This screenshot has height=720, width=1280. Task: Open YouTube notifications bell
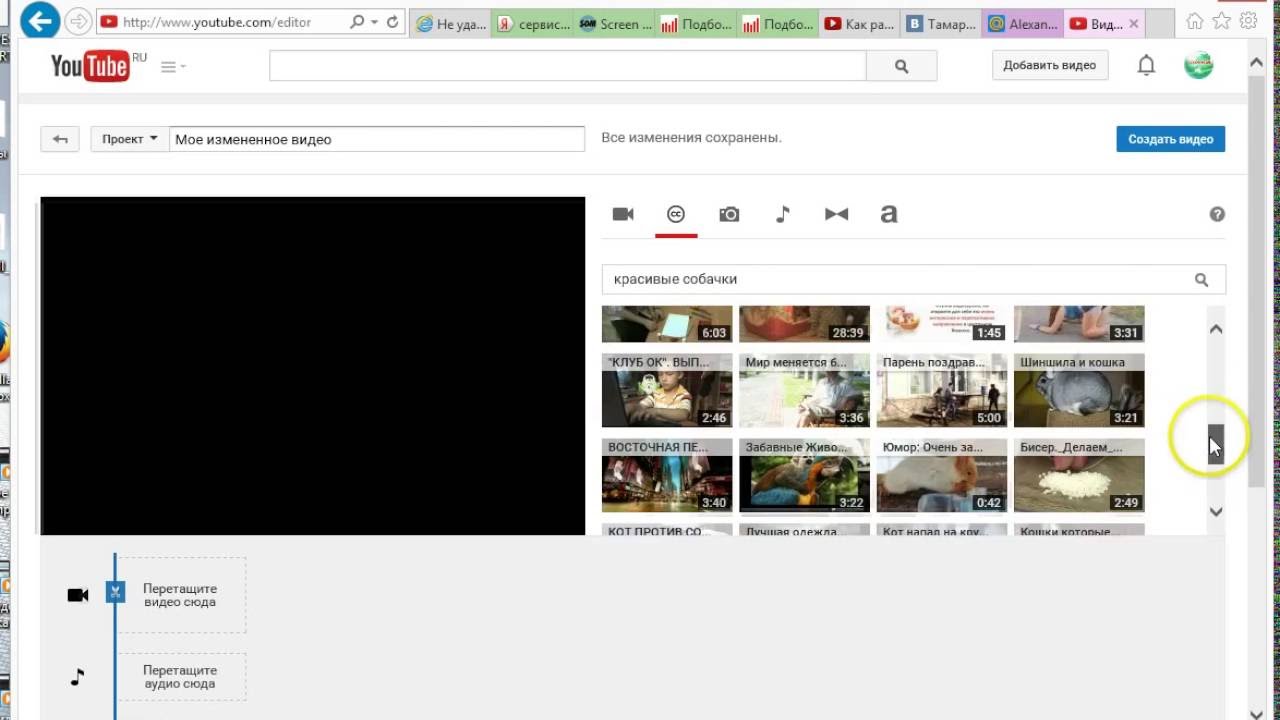point(1146,65)
